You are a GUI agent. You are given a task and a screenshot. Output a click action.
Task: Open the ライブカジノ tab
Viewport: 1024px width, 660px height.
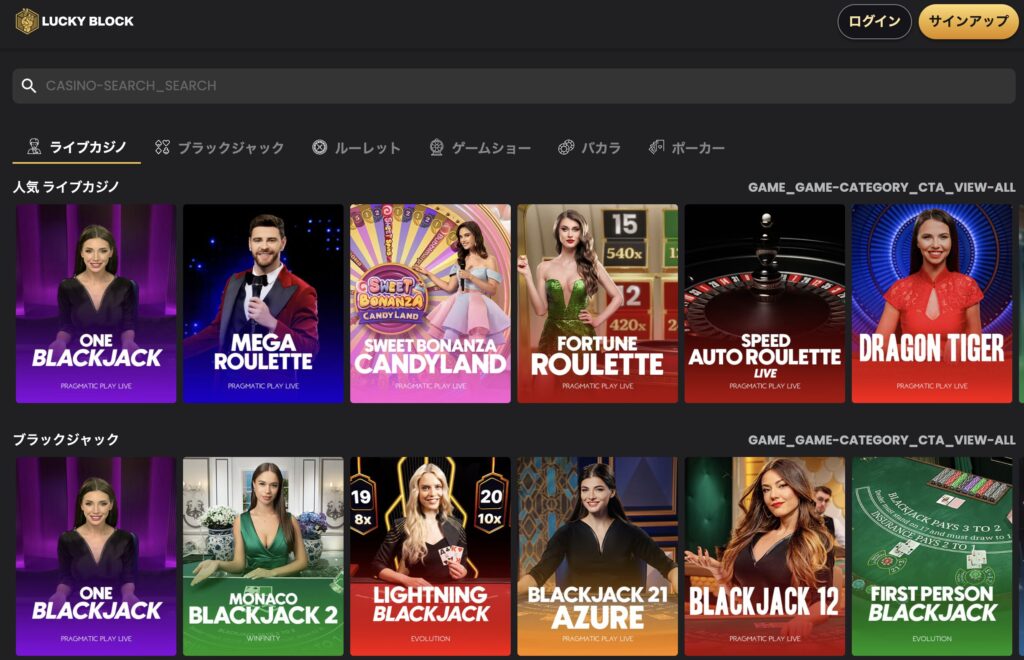76,147
